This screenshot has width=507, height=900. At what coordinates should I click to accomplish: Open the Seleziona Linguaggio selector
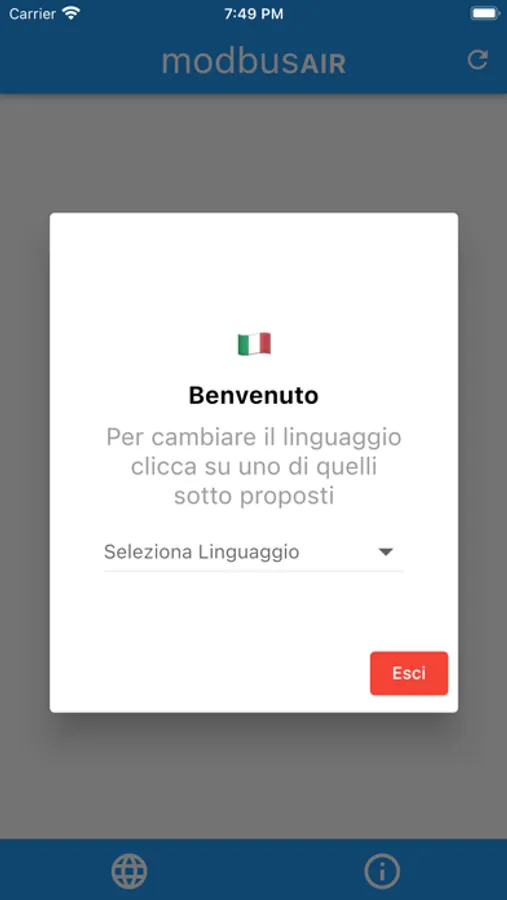pos(254,552)
